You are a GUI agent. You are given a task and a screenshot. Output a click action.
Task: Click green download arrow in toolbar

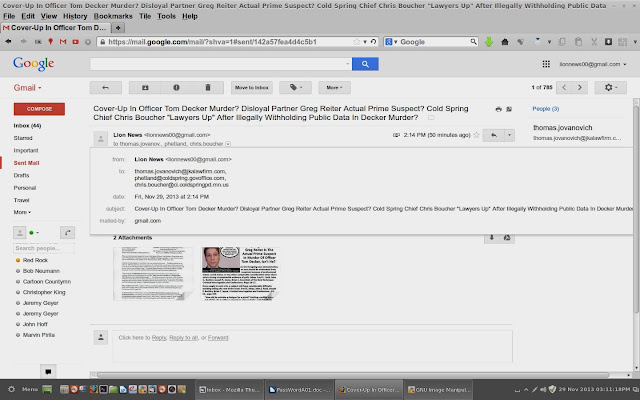coord(489,42)
